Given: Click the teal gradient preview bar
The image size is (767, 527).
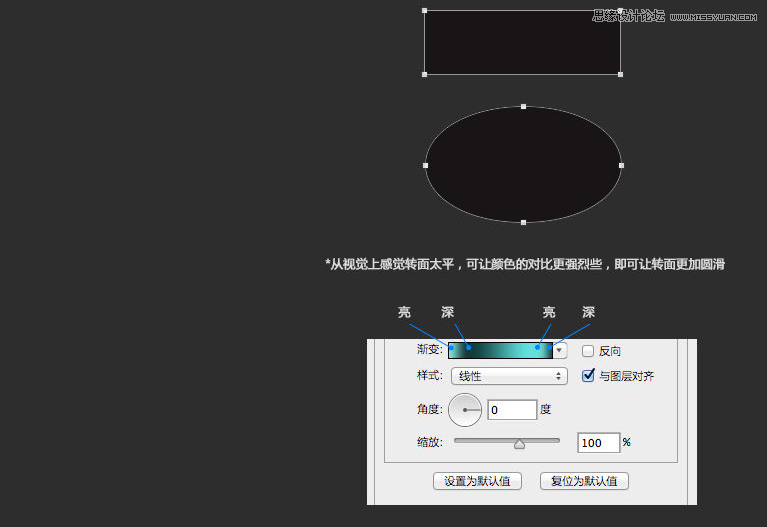Looking at the screenshot, I should point(500,350).
